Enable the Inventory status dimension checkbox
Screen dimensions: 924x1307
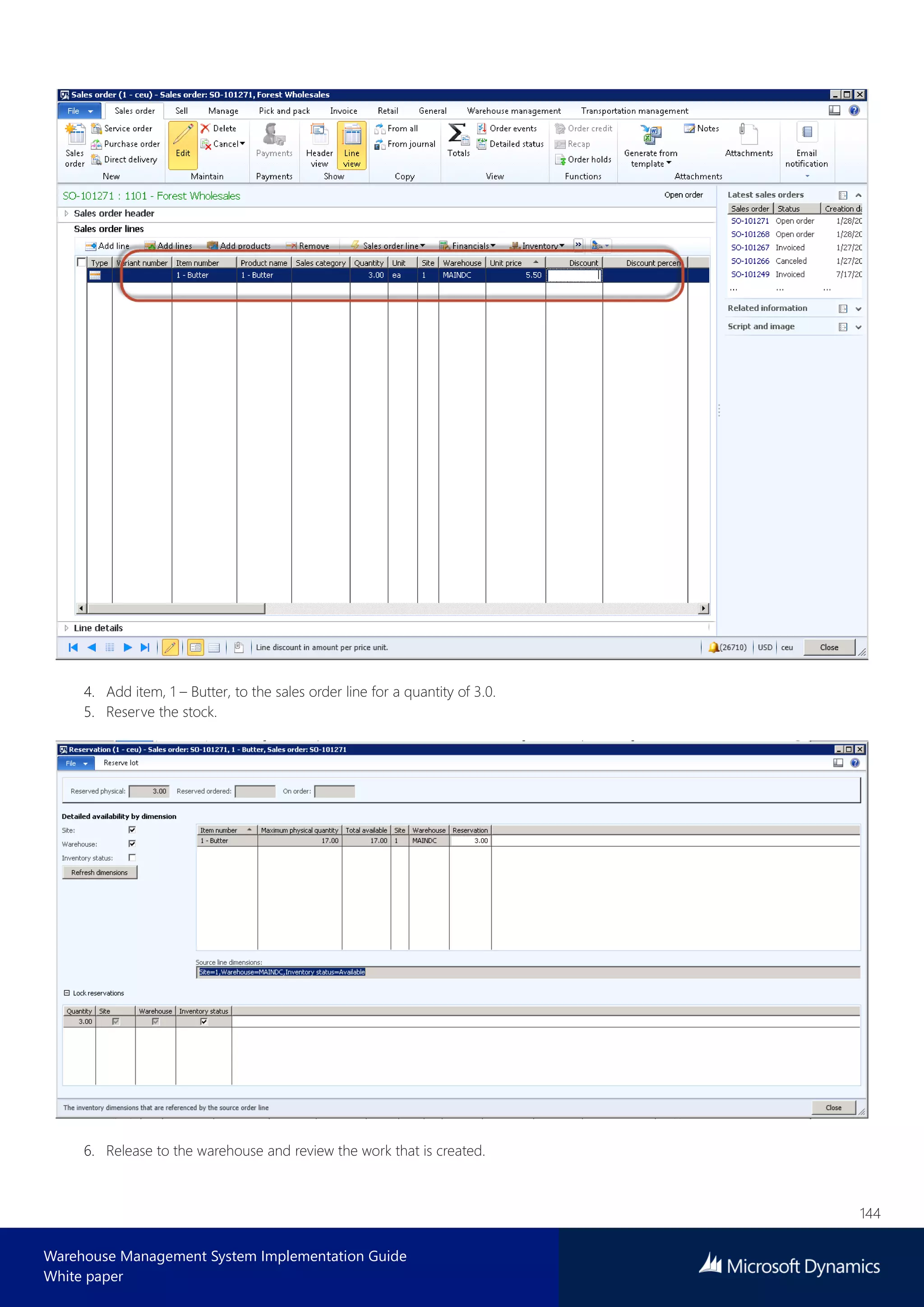(132, 857)
